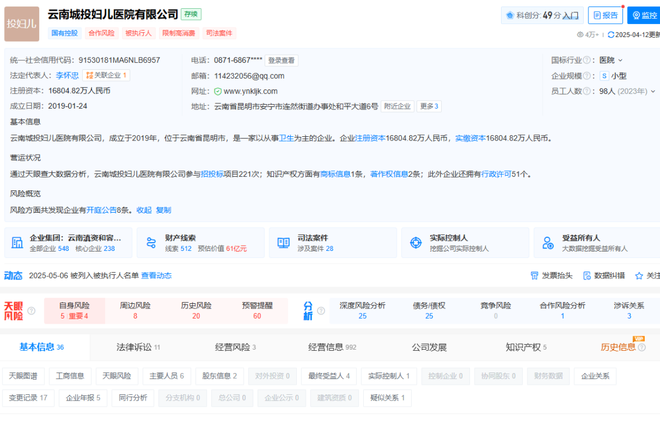Click the 国标行业 help icon
The image size is (660, 426).
(586, 60)
